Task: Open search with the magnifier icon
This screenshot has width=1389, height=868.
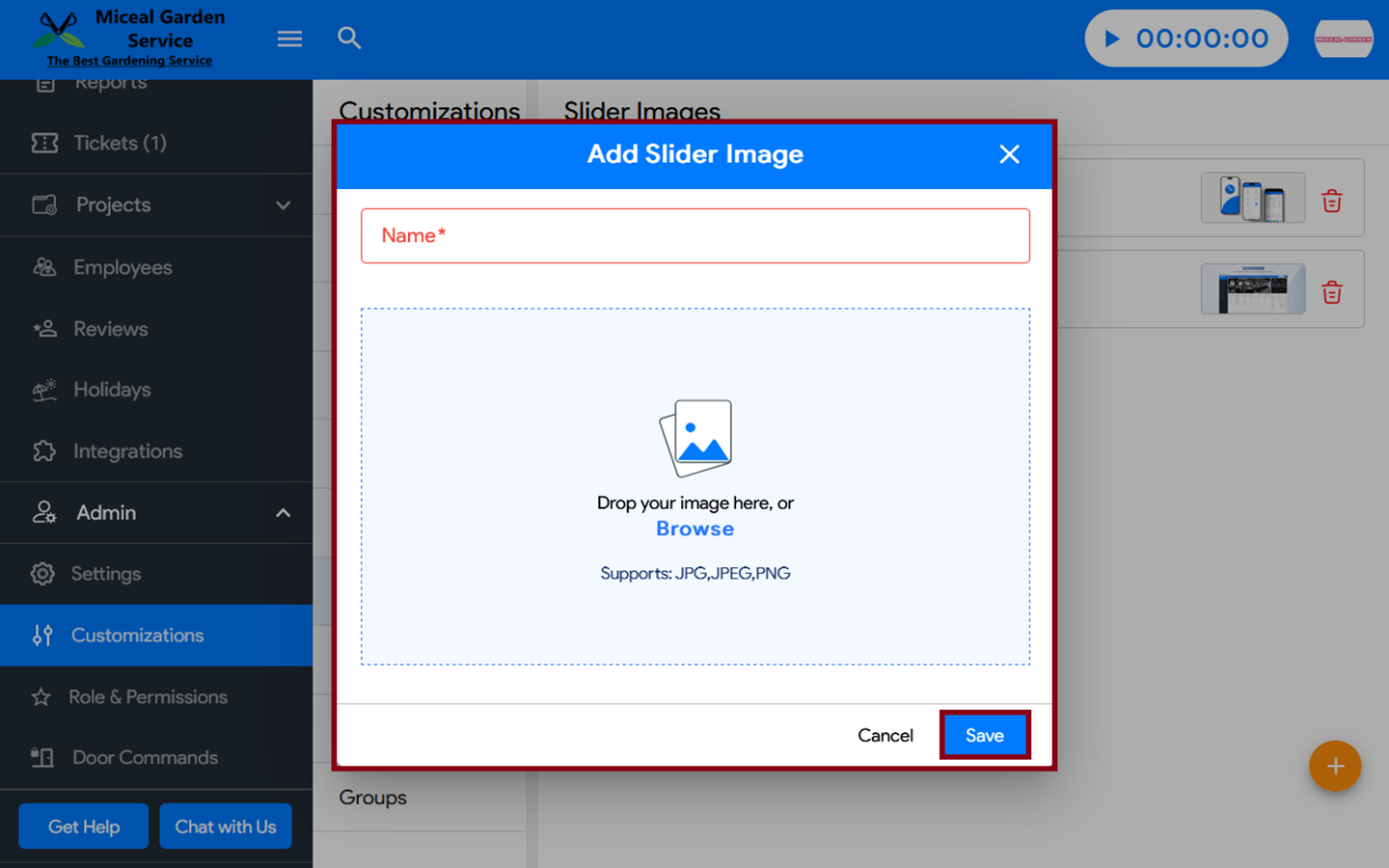Action: tap(349, 39)
